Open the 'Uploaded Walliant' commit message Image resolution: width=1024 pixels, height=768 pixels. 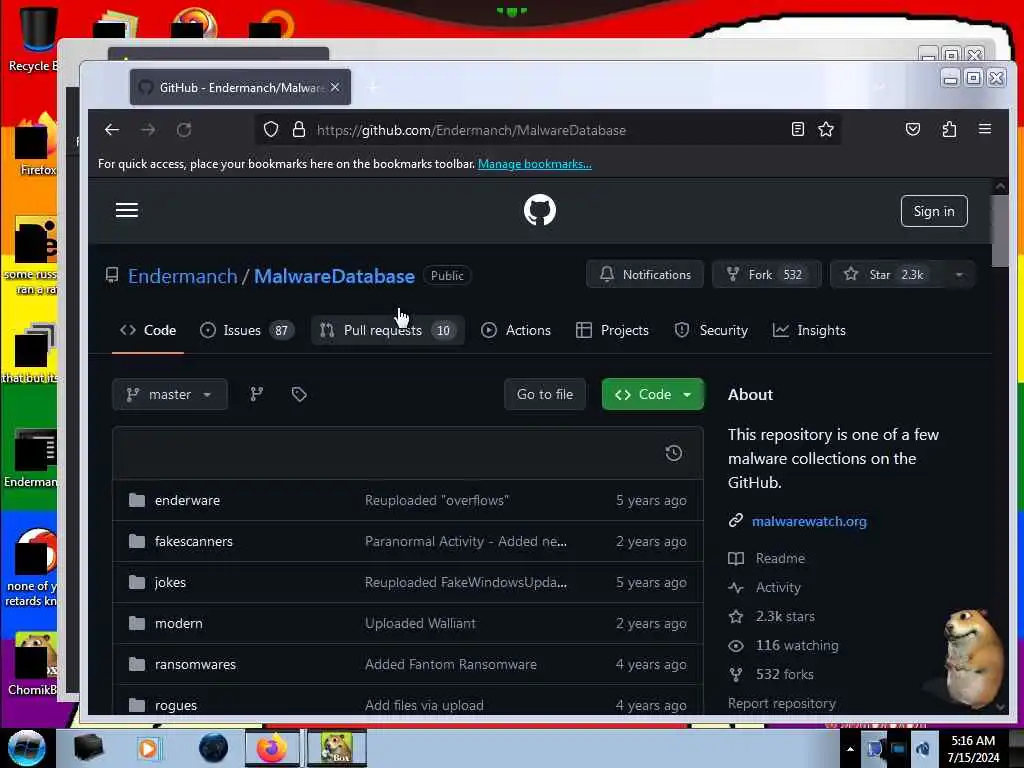(420, 623)
